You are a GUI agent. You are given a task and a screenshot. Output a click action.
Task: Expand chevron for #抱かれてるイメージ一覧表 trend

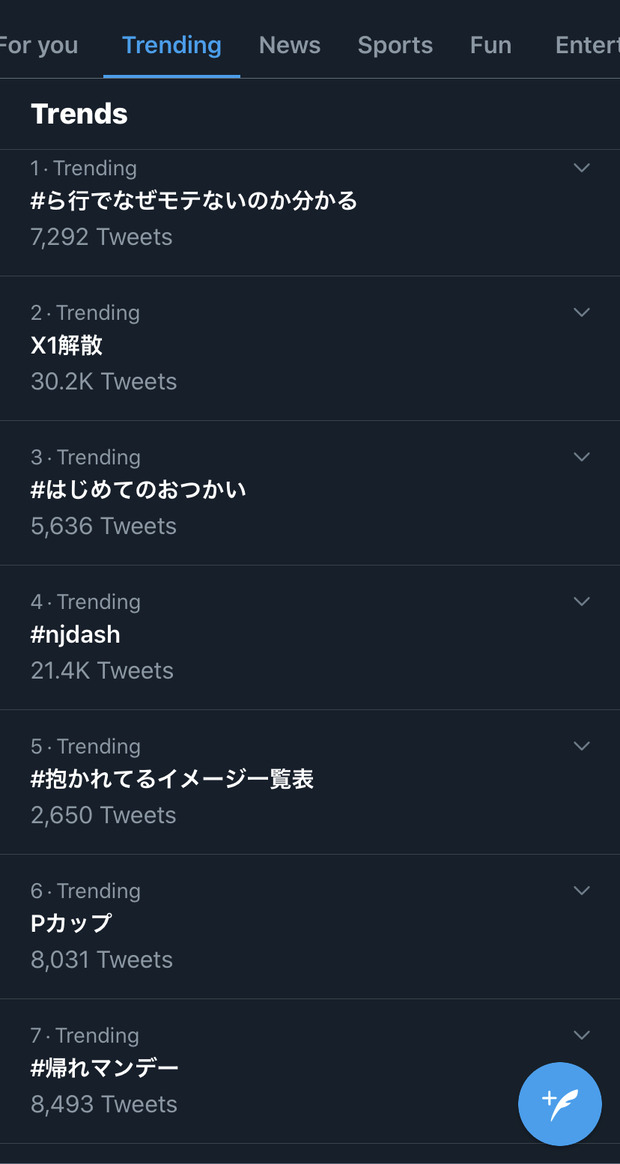(581, 745)
